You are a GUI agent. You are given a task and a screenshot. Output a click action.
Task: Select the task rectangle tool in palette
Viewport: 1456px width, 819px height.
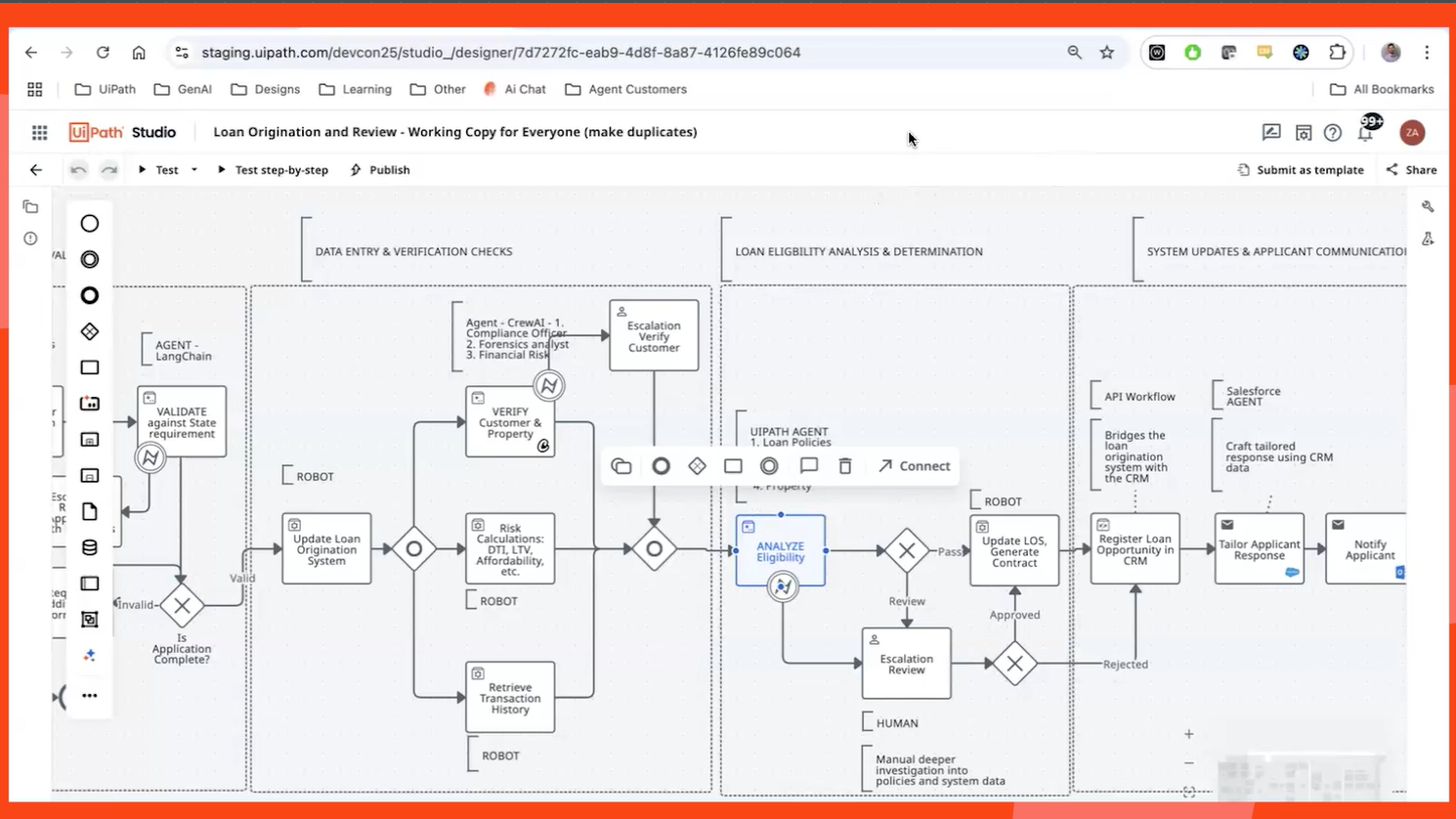(x=90, y=367)
